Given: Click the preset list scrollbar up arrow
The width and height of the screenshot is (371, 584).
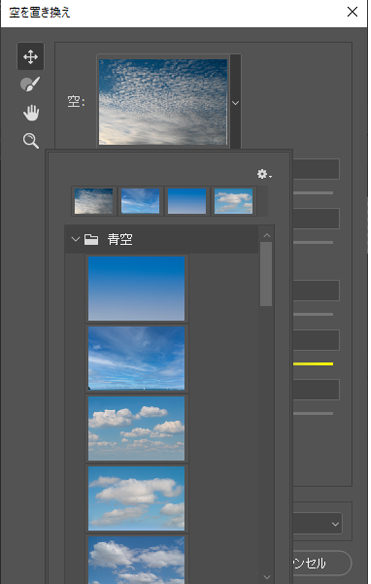Looking at the screenshot, I should pos(267,235).
